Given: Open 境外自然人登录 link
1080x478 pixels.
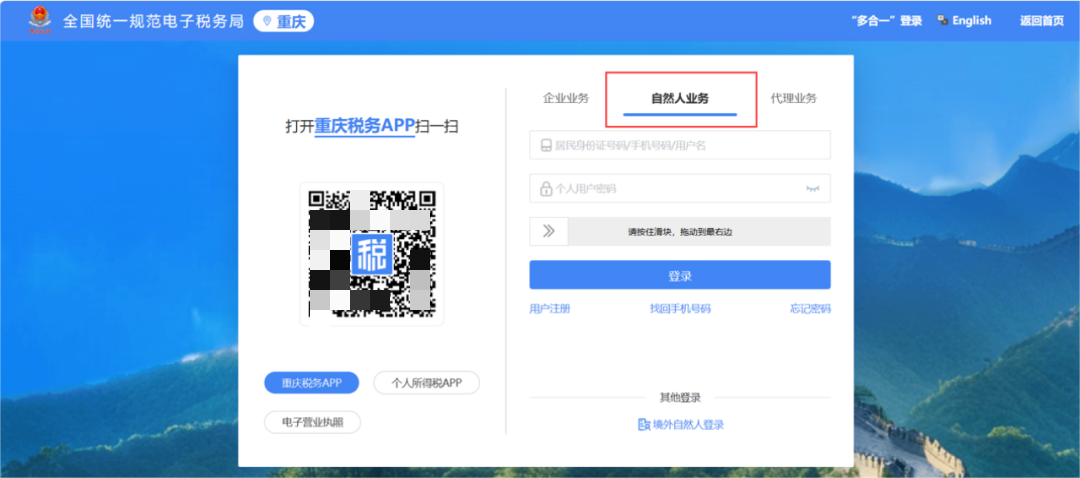Looking at the screenshot, I should [689, 425].
